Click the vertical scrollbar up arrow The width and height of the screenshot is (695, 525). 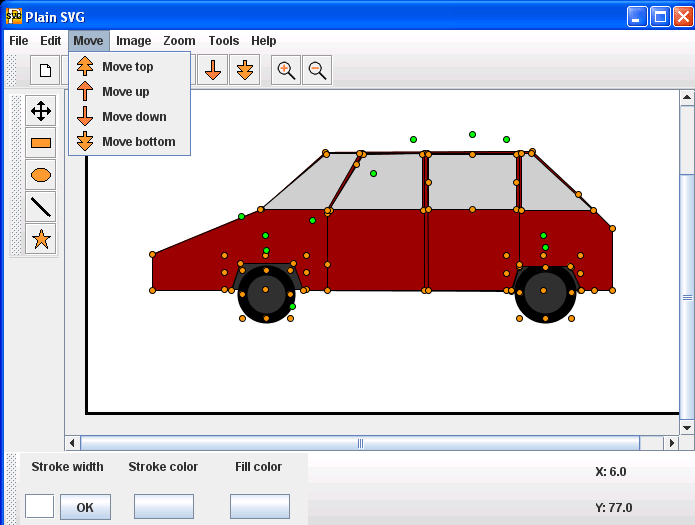click(x=687, y=98)
